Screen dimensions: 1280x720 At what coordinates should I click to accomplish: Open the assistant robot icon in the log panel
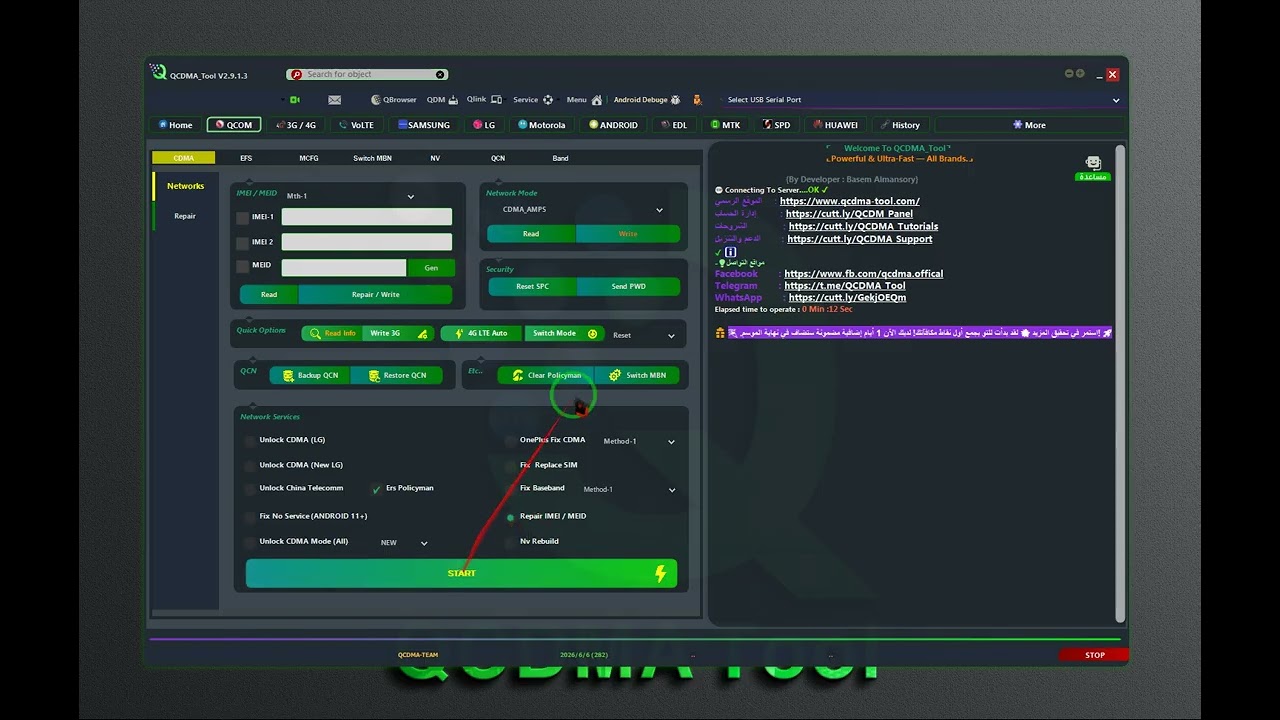1093,163
